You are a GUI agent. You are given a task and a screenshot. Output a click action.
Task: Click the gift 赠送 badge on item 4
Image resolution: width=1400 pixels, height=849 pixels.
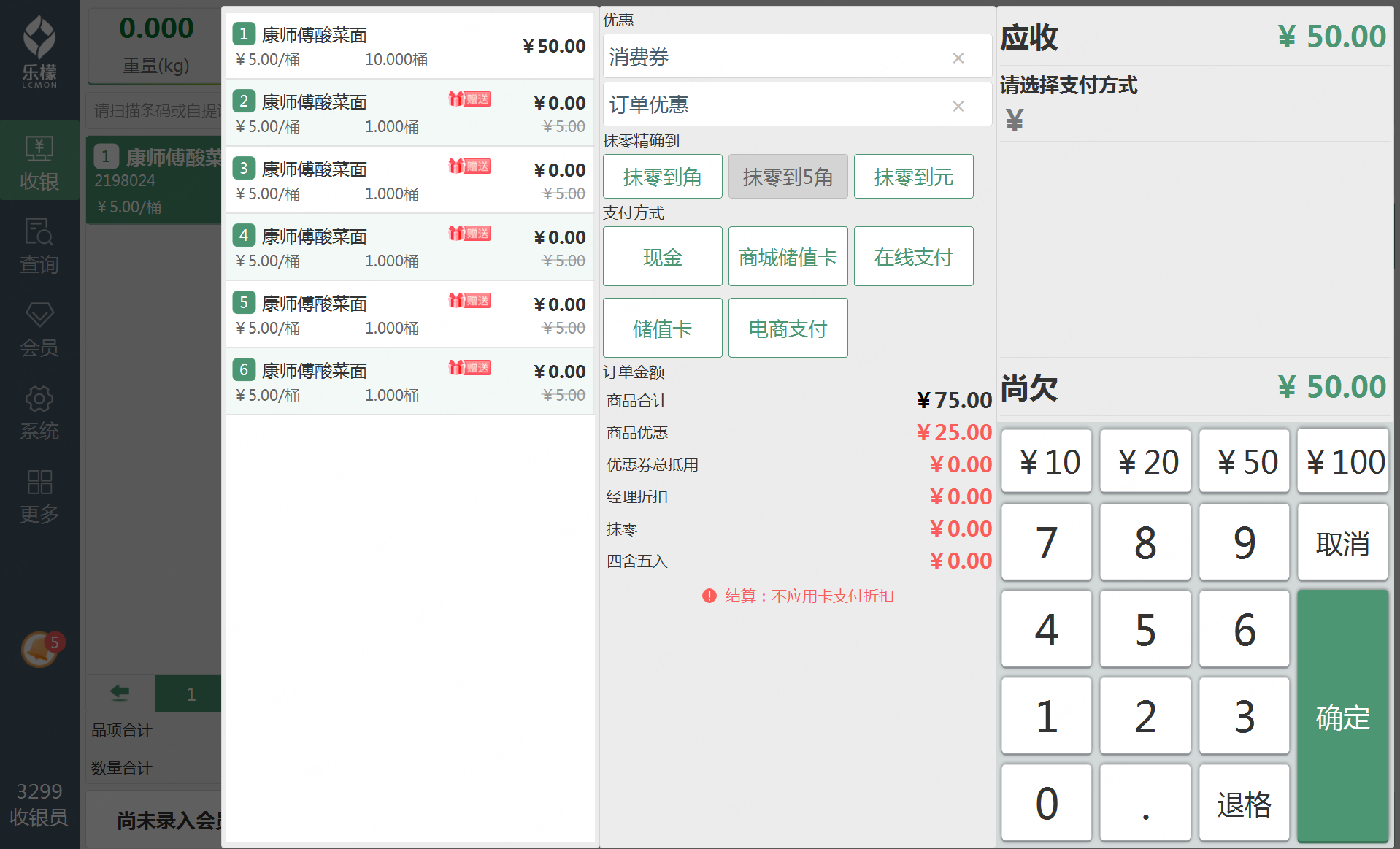point(469,233)
